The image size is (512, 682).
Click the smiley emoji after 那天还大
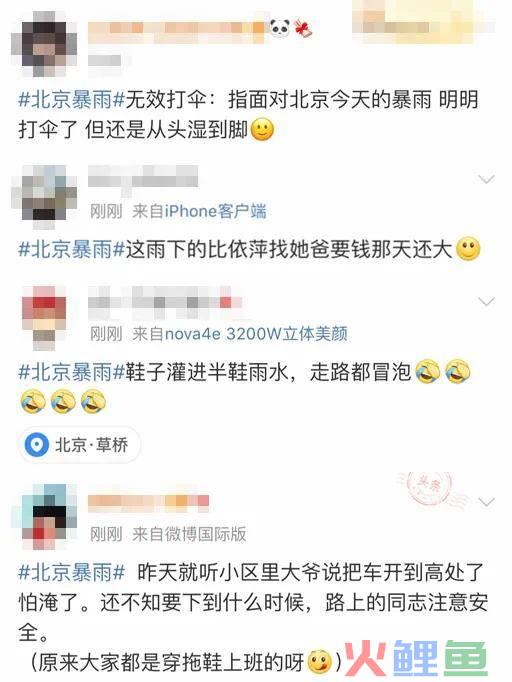(468, 249)
